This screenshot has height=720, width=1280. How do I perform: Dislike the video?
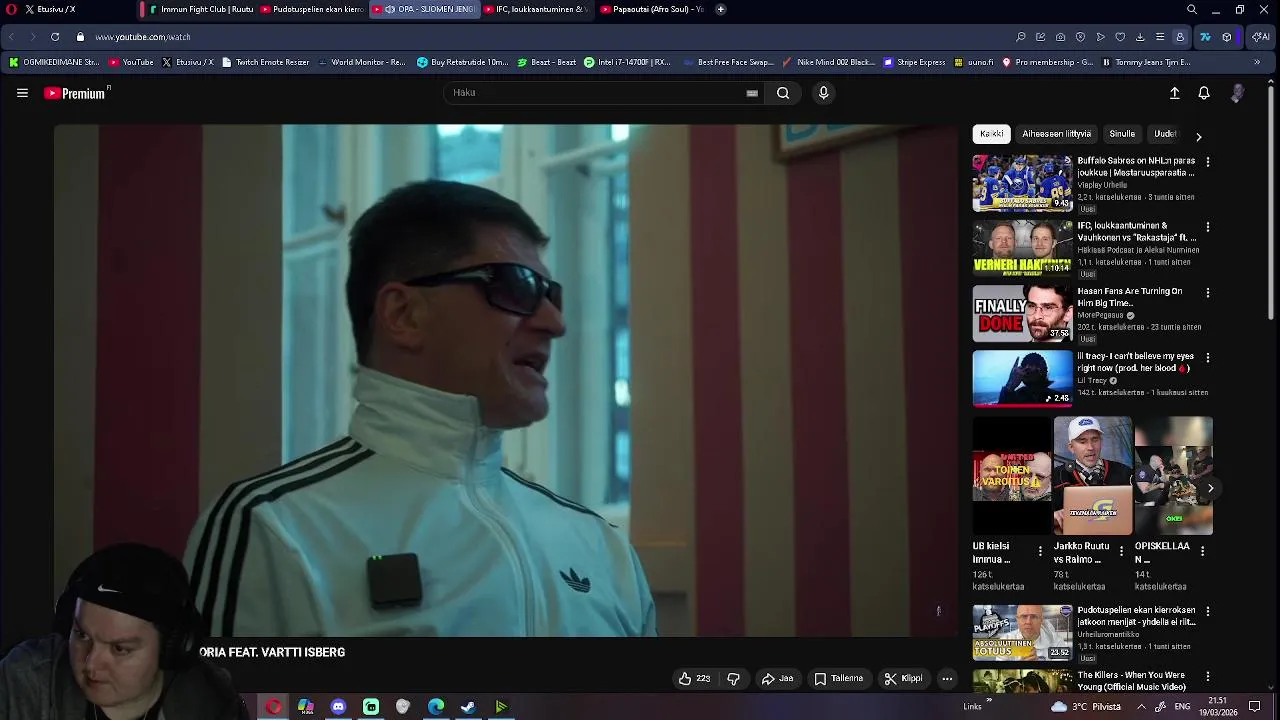click(x=733, y=679)
